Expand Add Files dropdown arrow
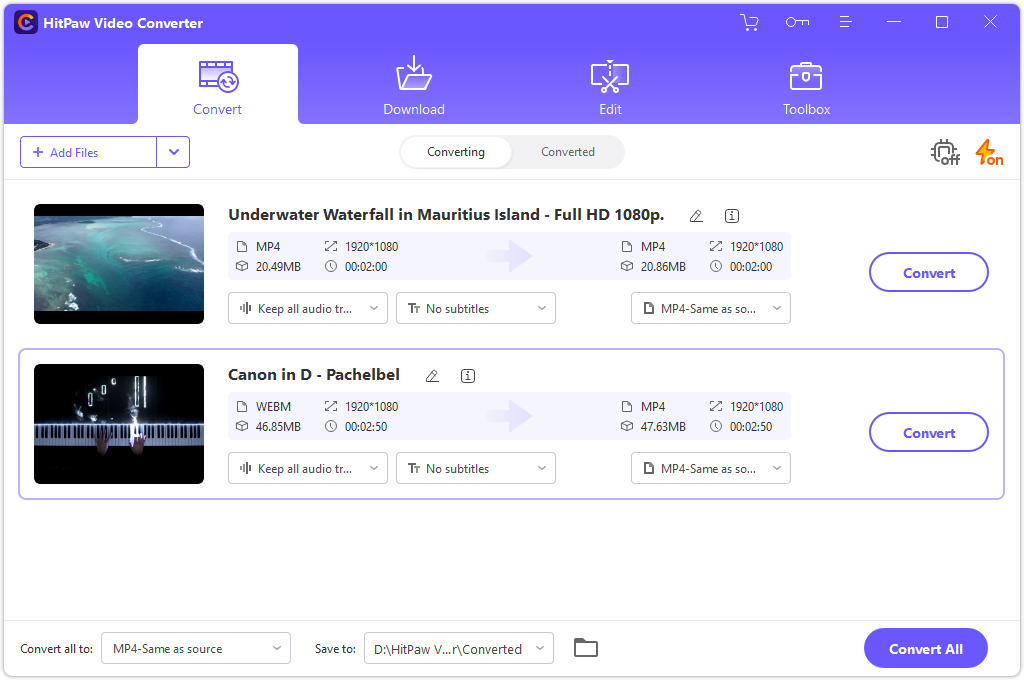 click(x=173, y=152)
